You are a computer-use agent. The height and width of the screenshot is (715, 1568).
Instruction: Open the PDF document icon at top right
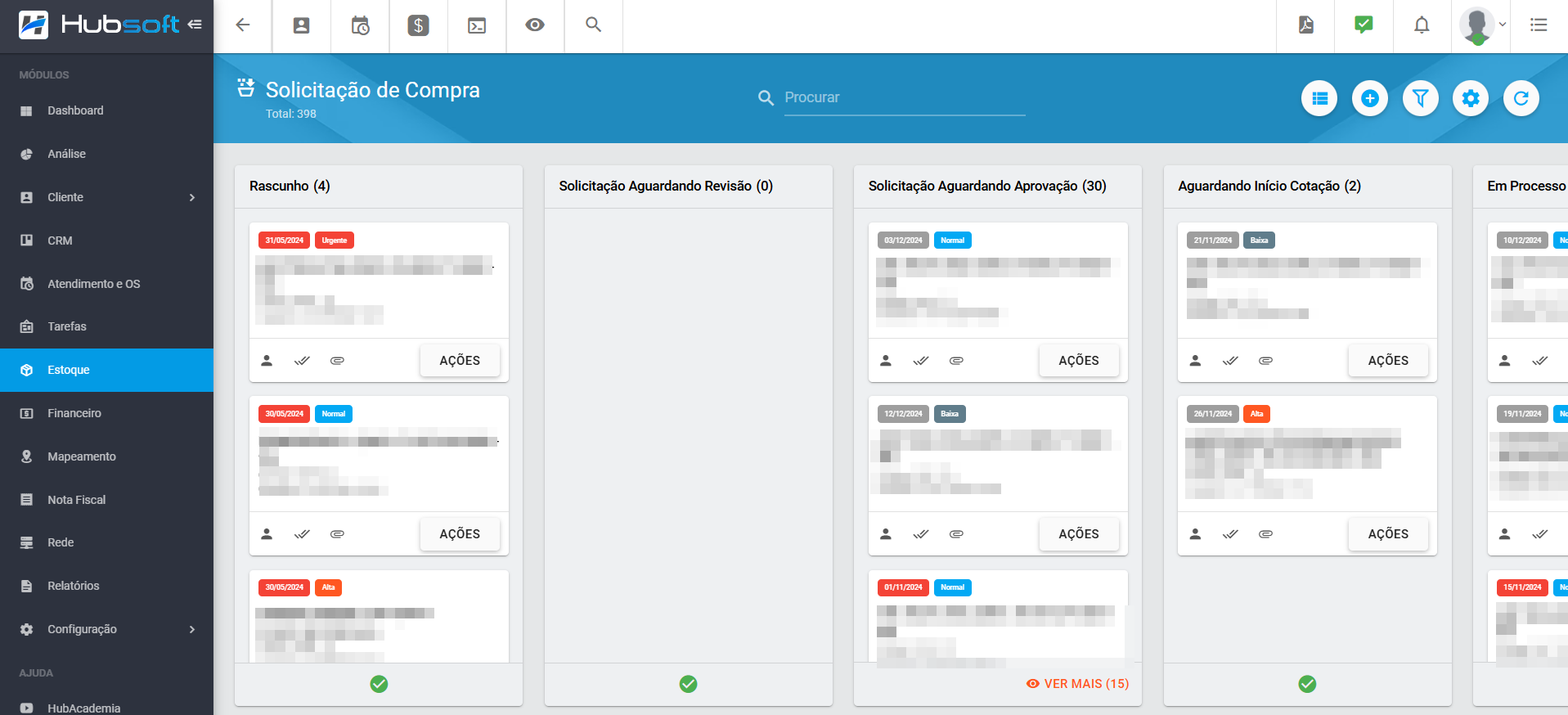(1306, 25)
